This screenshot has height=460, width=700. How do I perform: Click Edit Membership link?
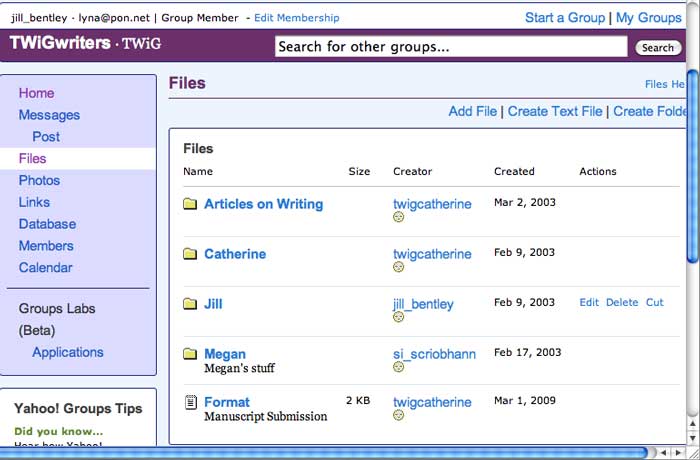(x=297, y=18)
